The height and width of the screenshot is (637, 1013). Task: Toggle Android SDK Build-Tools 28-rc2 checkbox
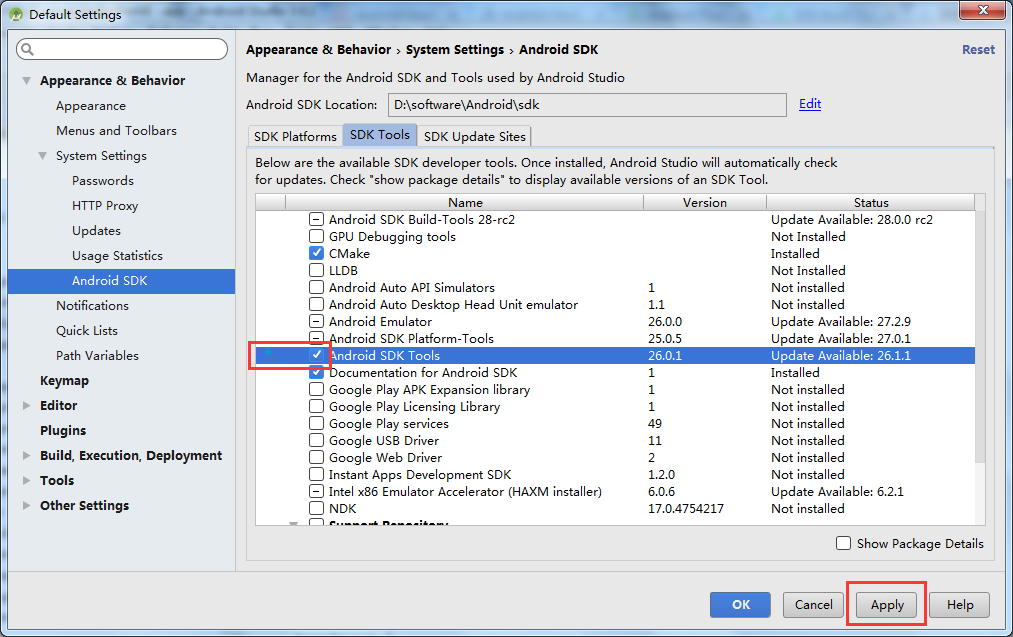pos(316,220)
